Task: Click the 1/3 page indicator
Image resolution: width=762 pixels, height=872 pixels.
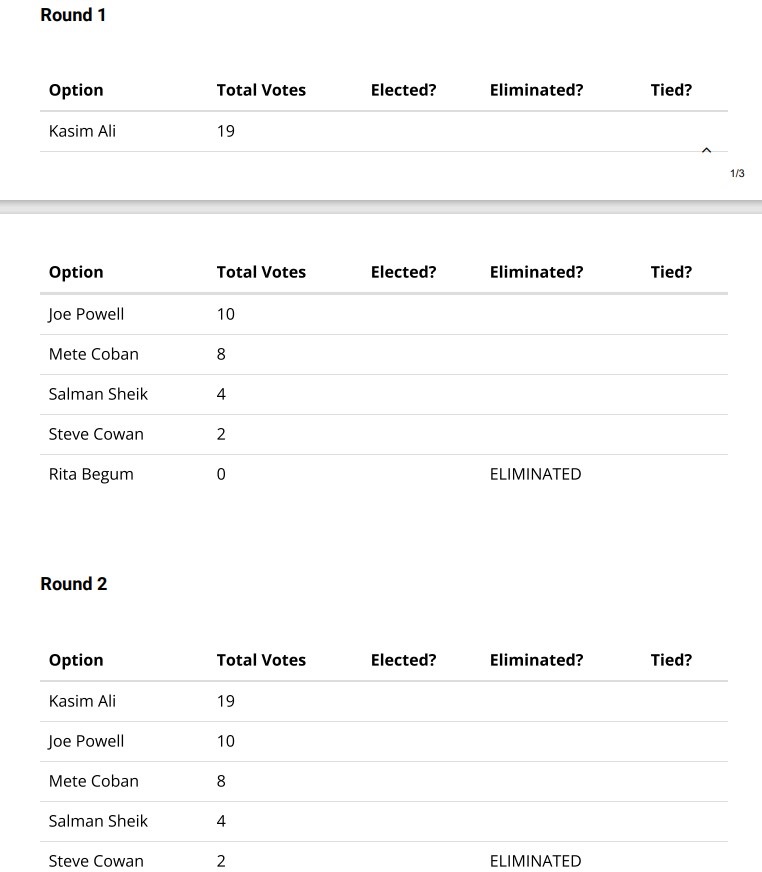Action: (737, 174)
